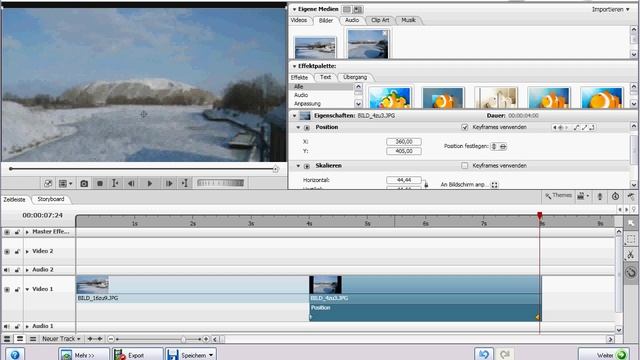Undo the last action
Image resolution: width=640 pixels, height=360 pixels.
484,354
